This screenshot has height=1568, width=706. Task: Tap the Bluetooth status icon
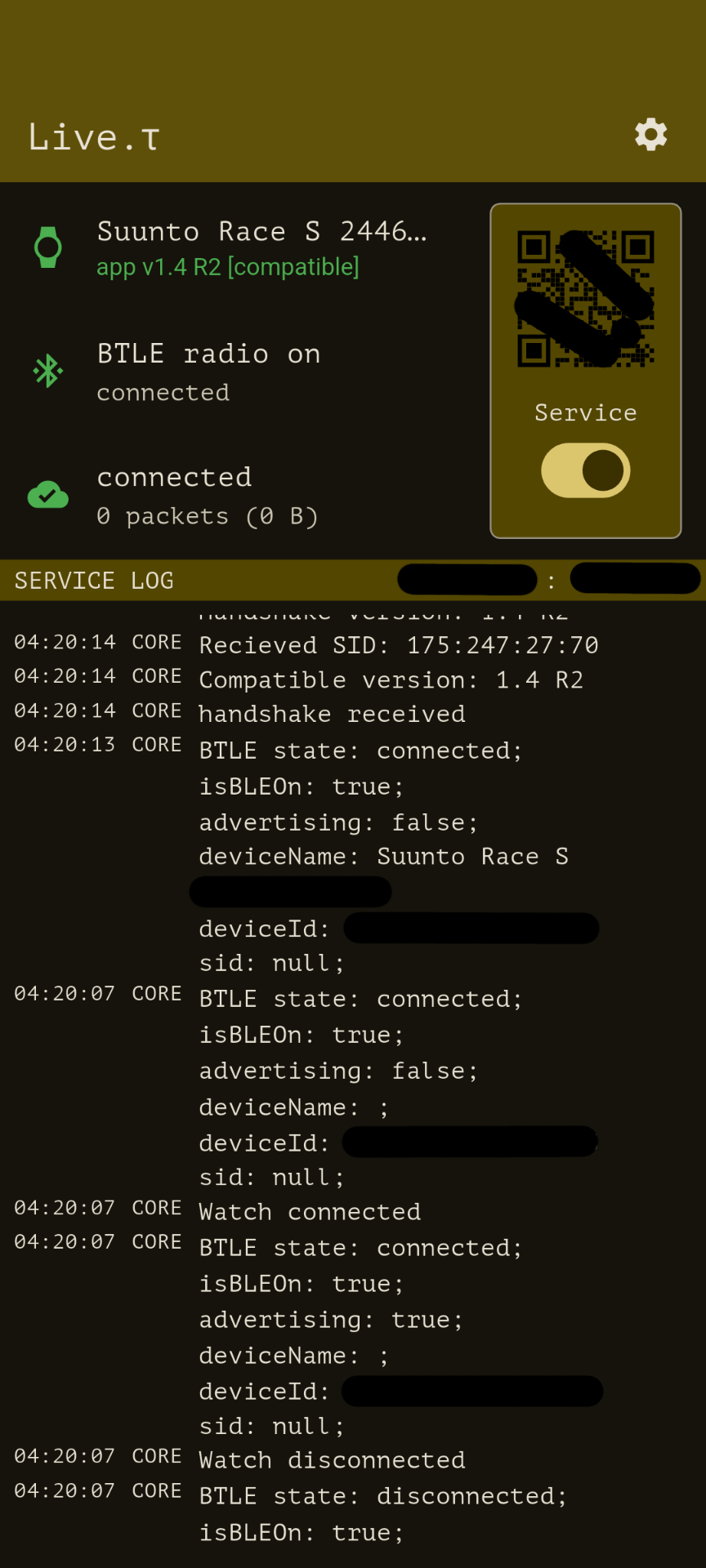click(x=48, y=371)
